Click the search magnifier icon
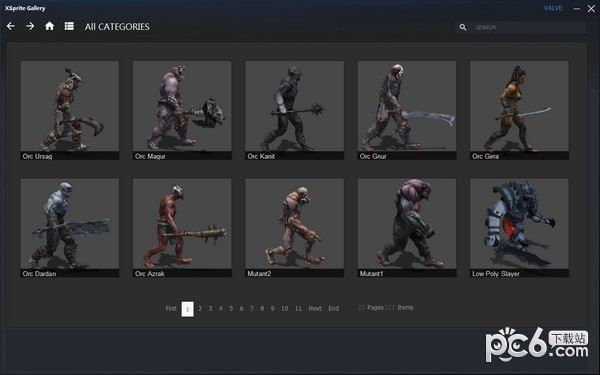Viewport: 600px width, 375px height. pos(463,27)
